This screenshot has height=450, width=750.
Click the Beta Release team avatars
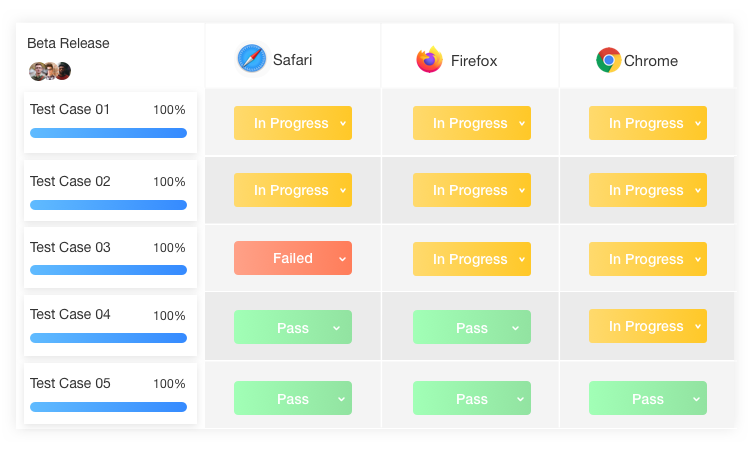click(50, 71)
